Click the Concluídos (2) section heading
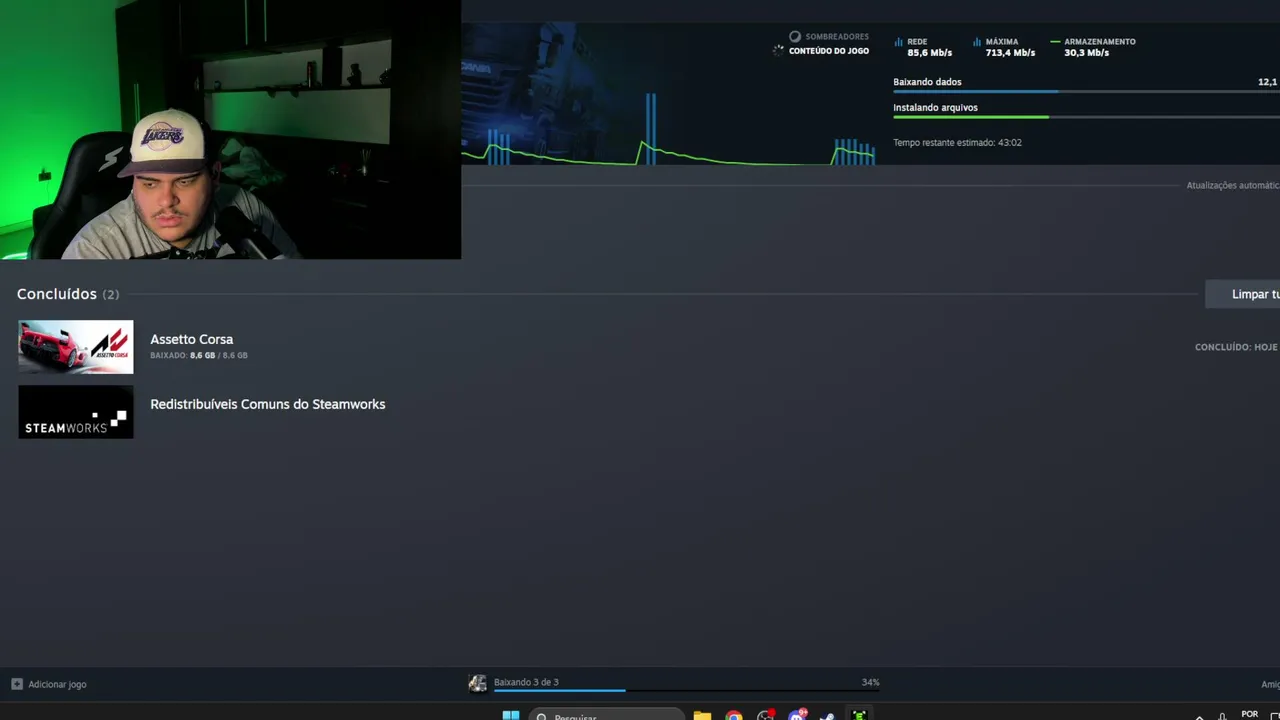 click(68, 294)
